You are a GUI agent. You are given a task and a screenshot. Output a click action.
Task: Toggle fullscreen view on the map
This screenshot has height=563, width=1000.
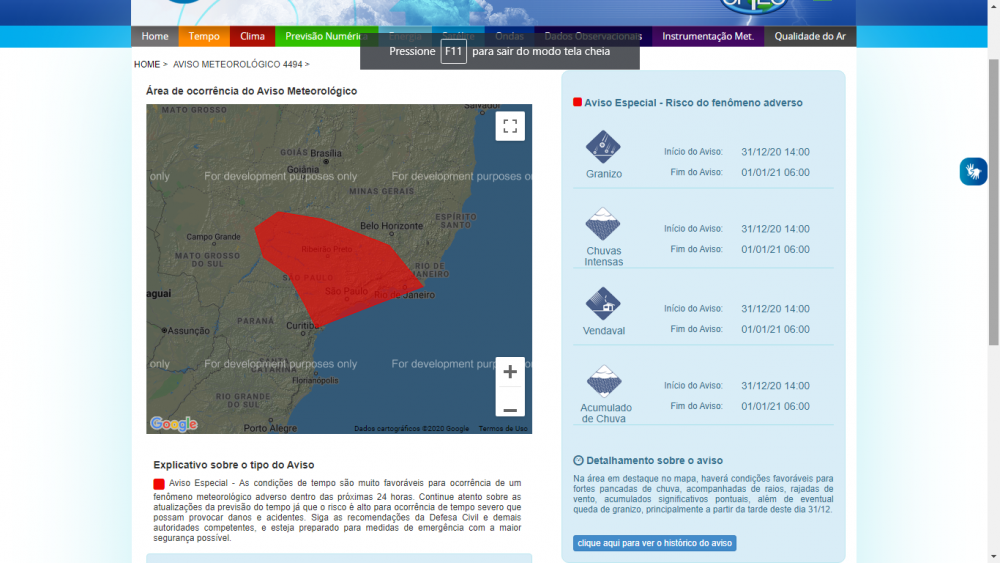tap(510, 126)
